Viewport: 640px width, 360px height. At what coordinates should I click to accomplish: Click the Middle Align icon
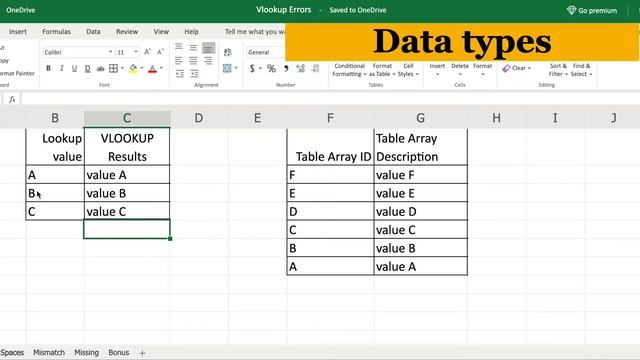click(x=193, y=48)
